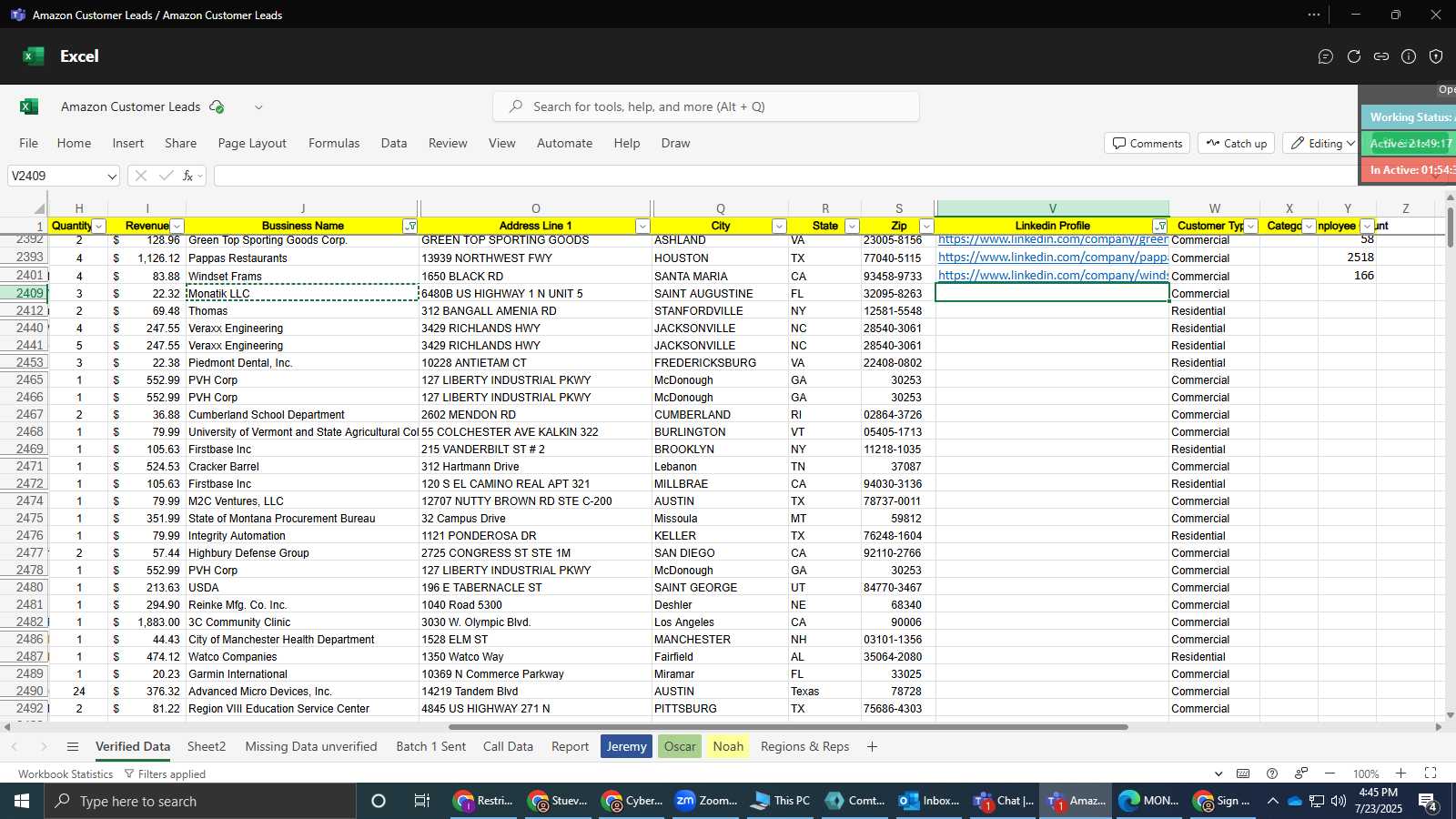Switch to the Sheet2 tab
Viewport: 1456px width, 819px height.
click(x=207, y=746)
